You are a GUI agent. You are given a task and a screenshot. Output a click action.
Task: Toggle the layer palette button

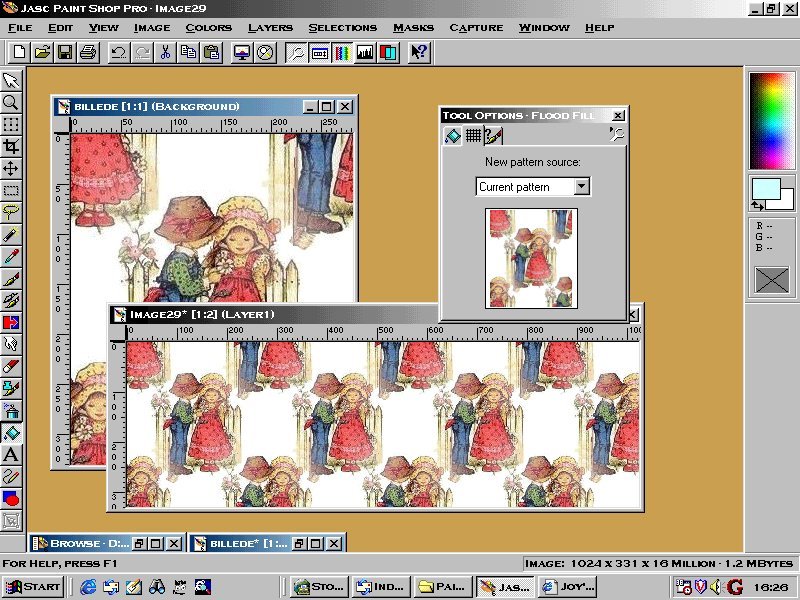coord(388,52)
